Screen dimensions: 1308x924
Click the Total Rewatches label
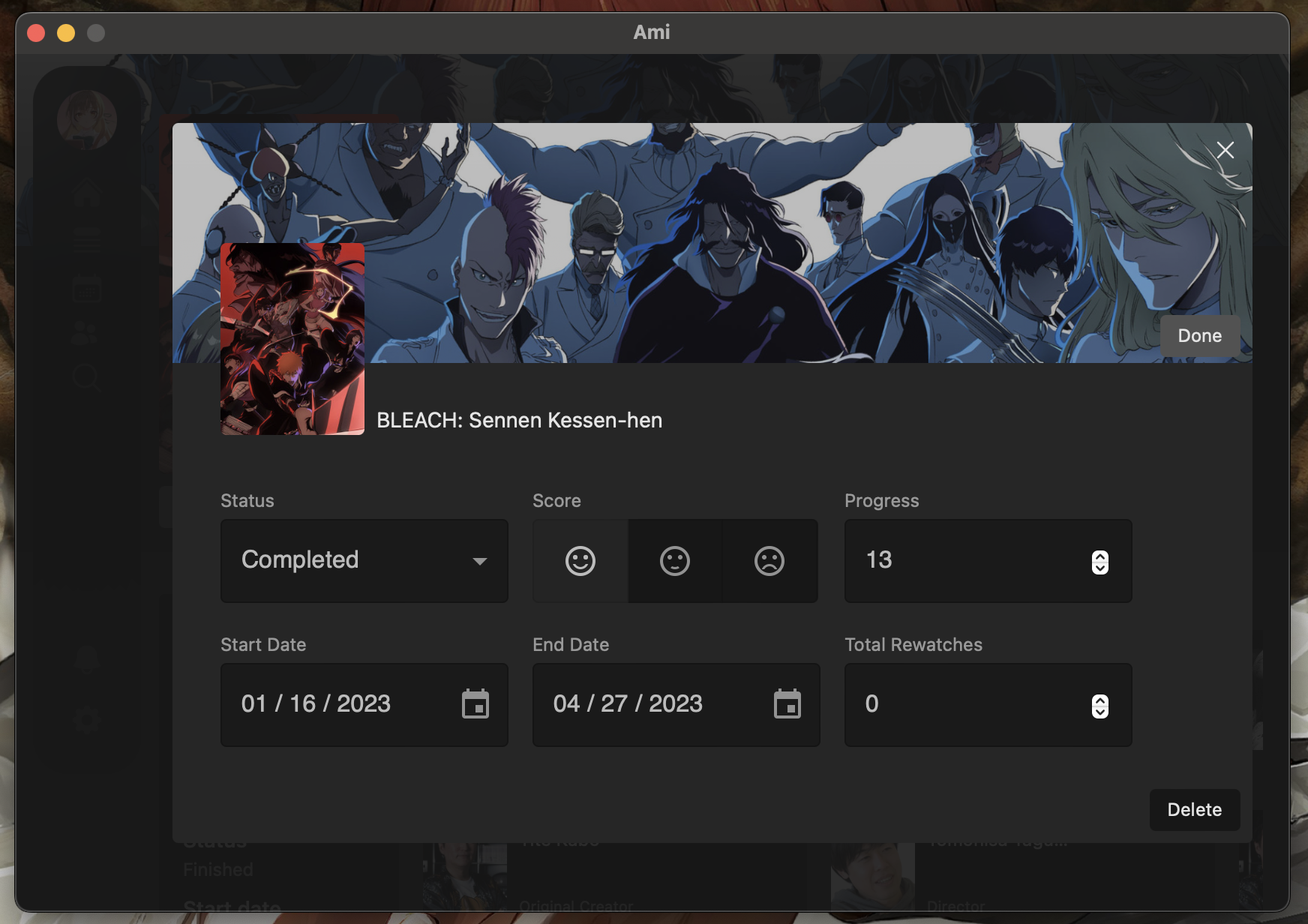pyautogui.click(x=913, y=645)
